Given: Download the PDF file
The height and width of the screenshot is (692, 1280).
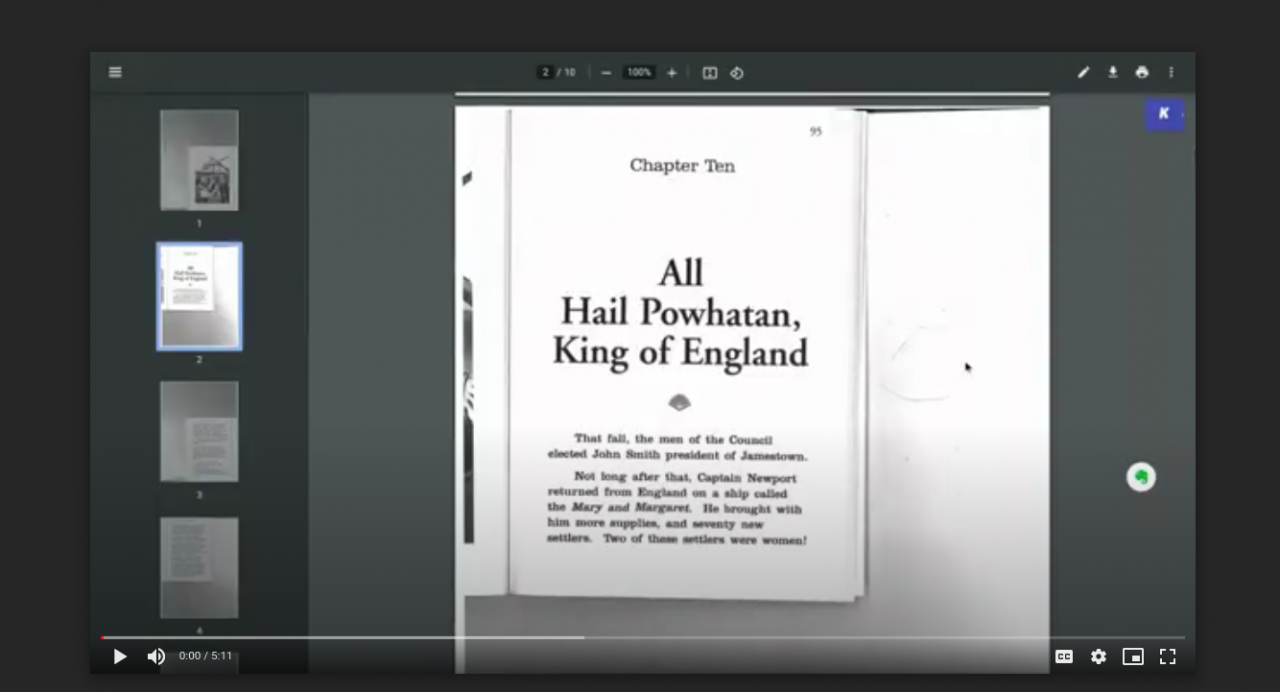Looking at the screenshot, I should coord(1113,72).
